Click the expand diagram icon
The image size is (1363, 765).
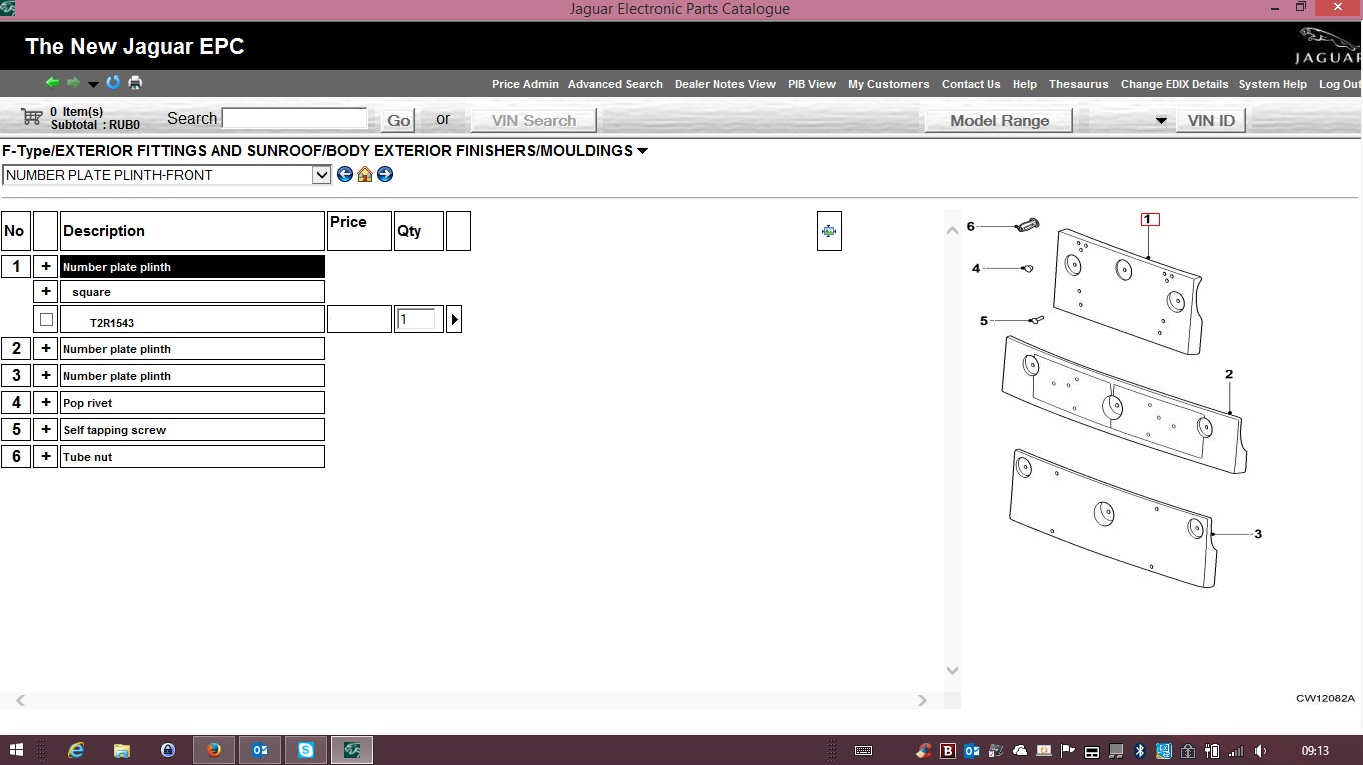point(829,231)
